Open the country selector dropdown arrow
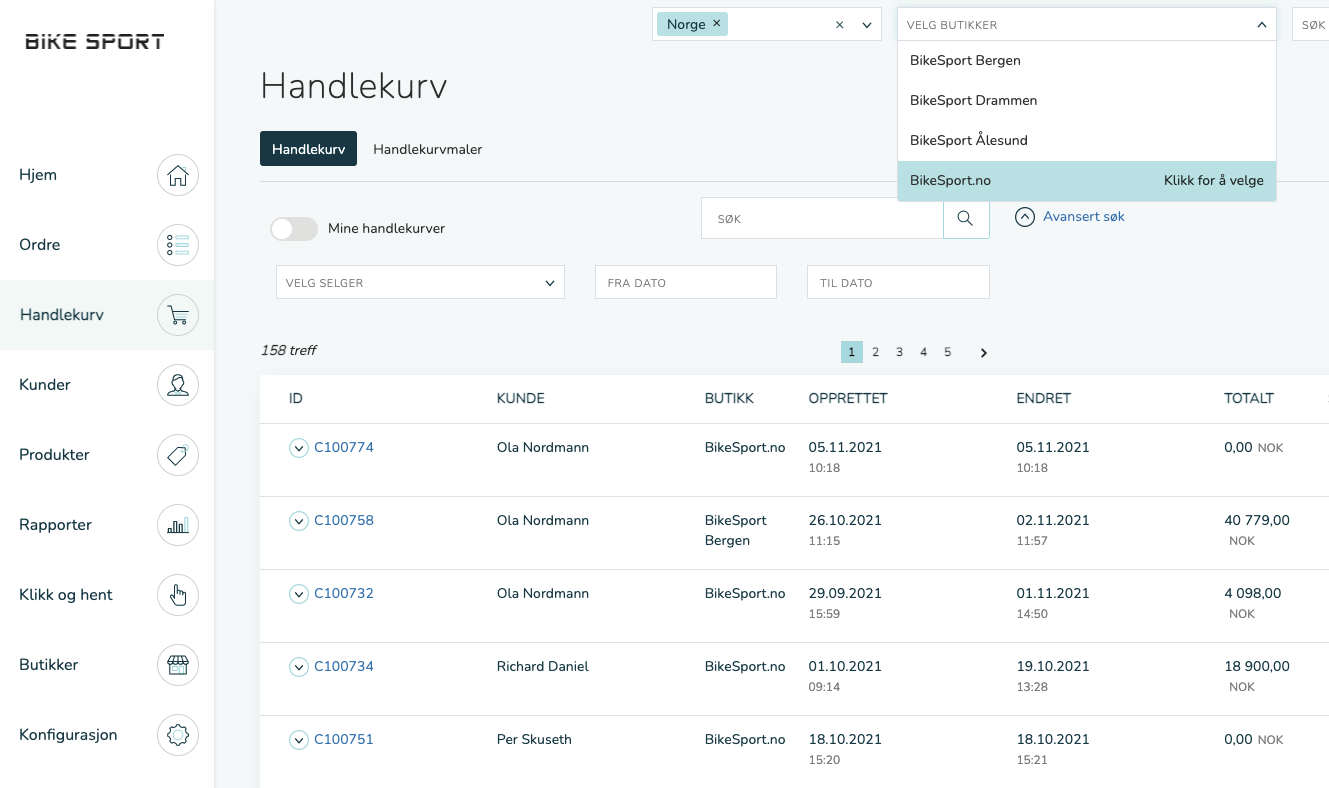The image size is (1329, 788). click(x=867, y=25)
